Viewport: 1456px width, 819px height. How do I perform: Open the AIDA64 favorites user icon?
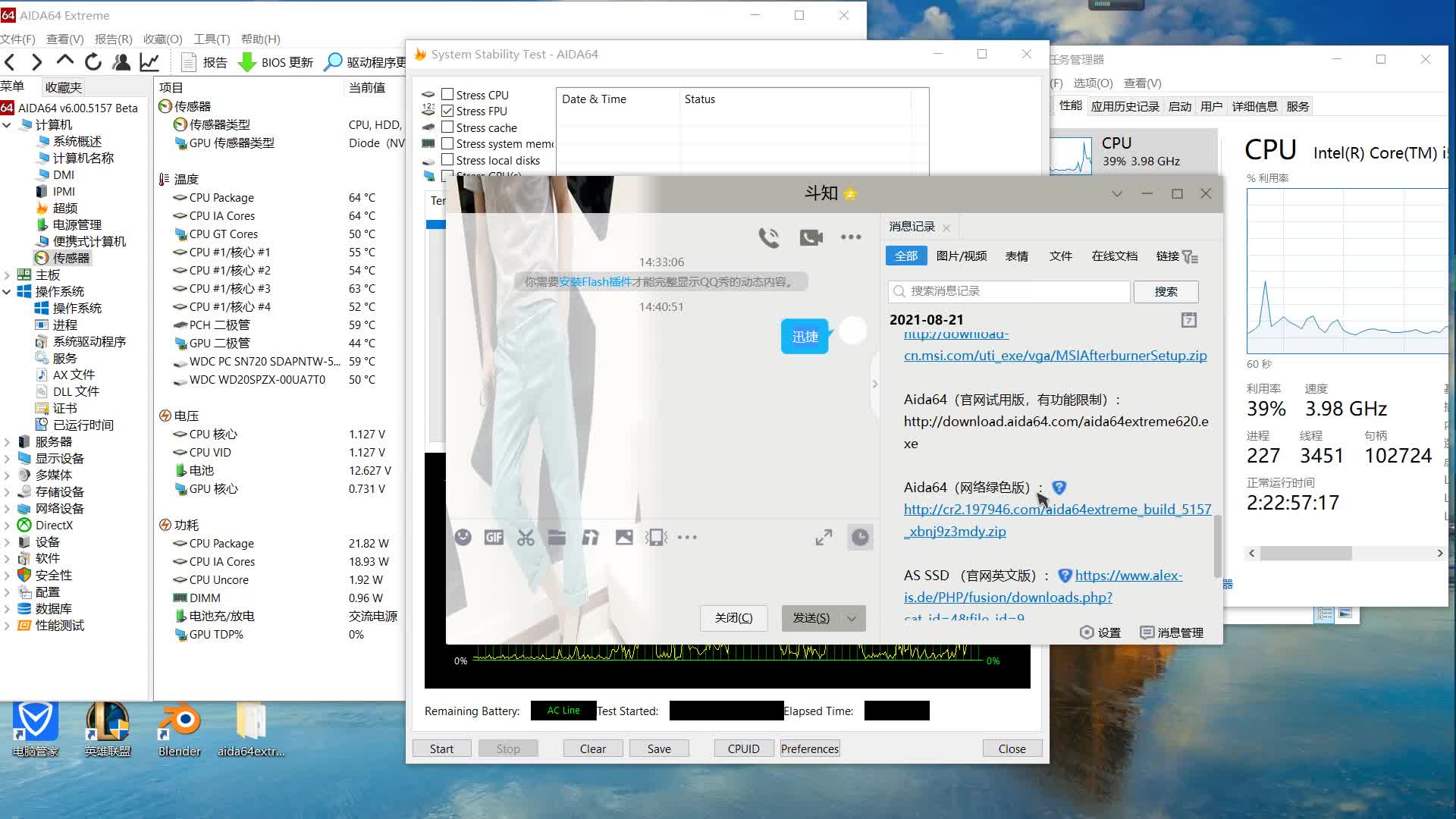(121, 62)
